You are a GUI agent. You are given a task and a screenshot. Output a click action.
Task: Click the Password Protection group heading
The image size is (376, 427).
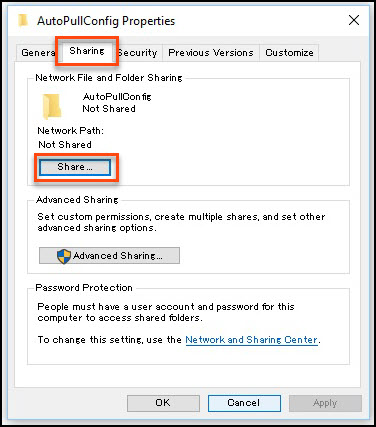[84, 288]
